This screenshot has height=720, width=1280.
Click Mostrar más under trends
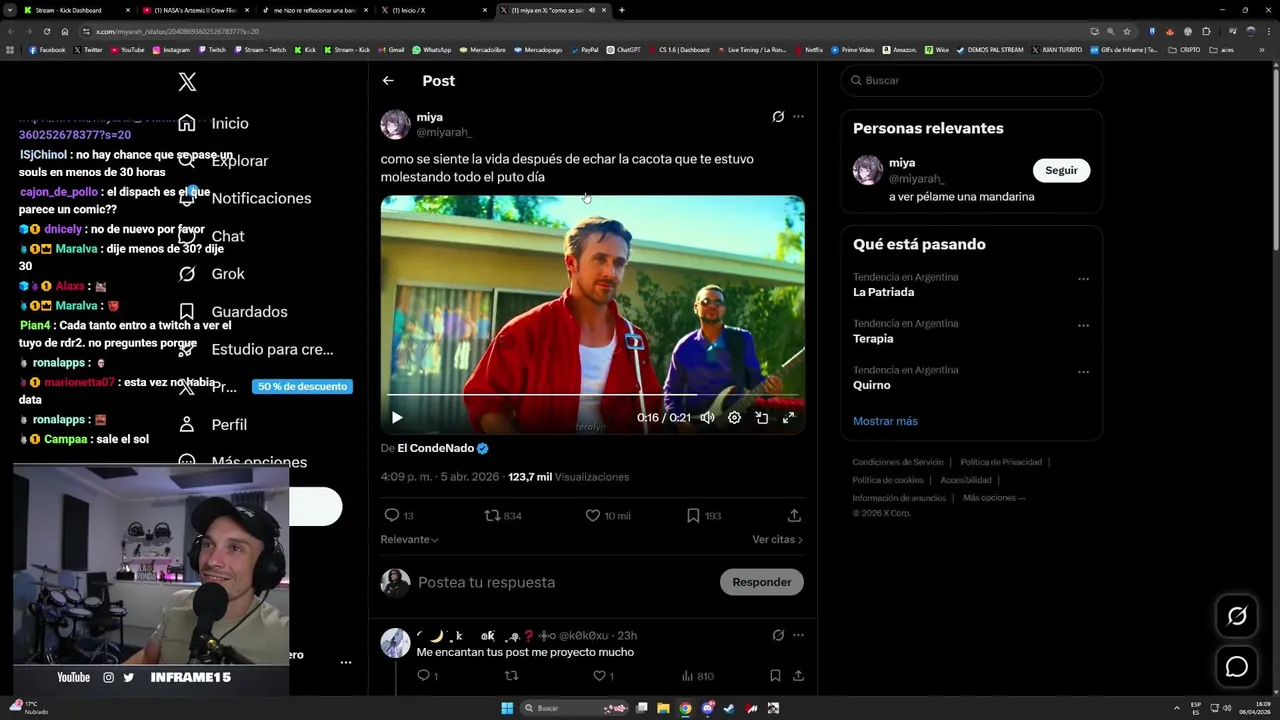click(885, 421)
